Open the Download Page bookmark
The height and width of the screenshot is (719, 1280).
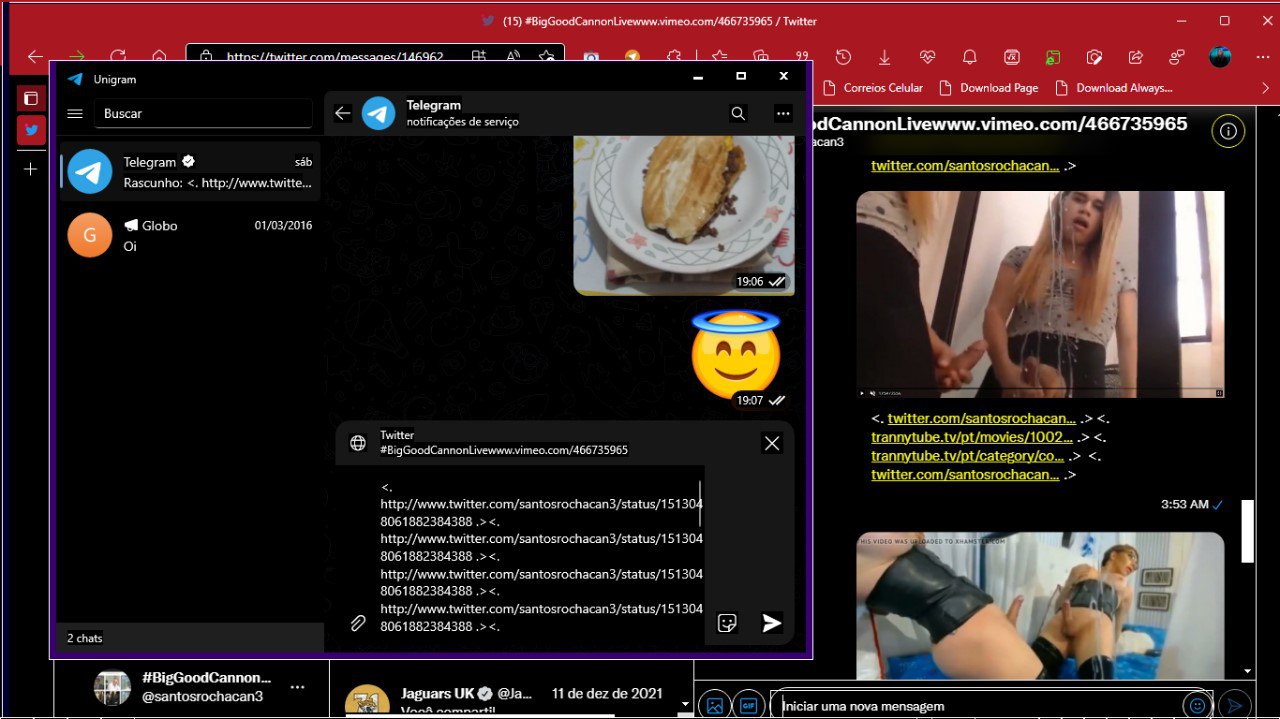tap(989, 88)
